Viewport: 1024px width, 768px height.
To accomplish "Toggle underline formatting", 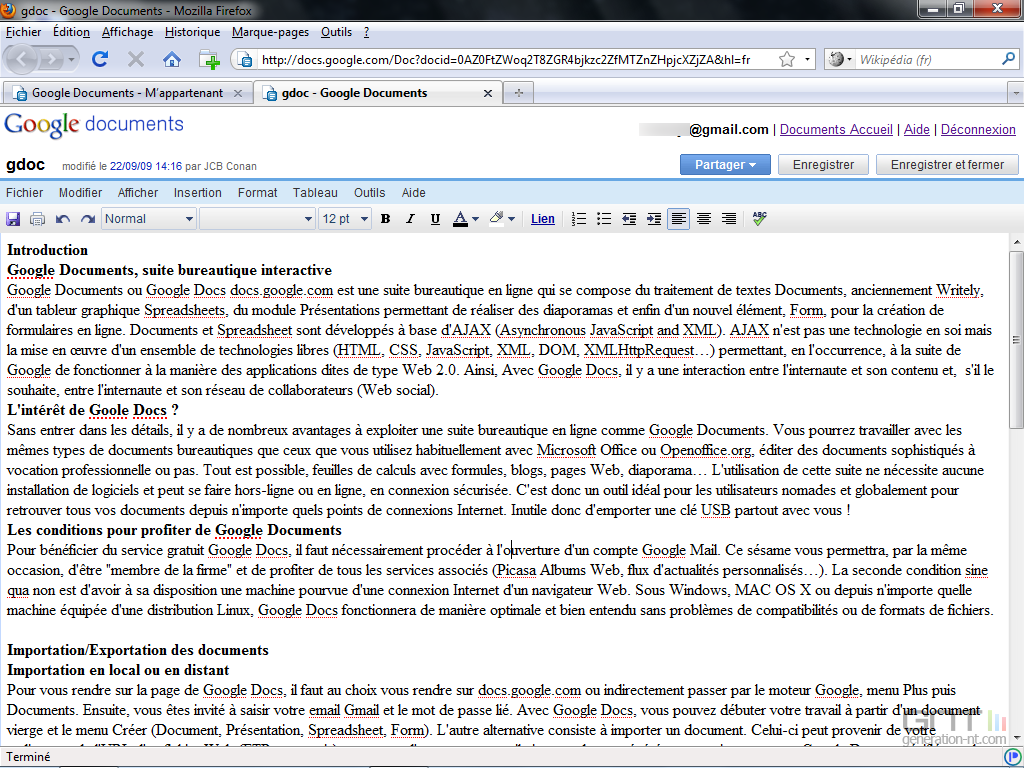I will click(x=435, y=219).
